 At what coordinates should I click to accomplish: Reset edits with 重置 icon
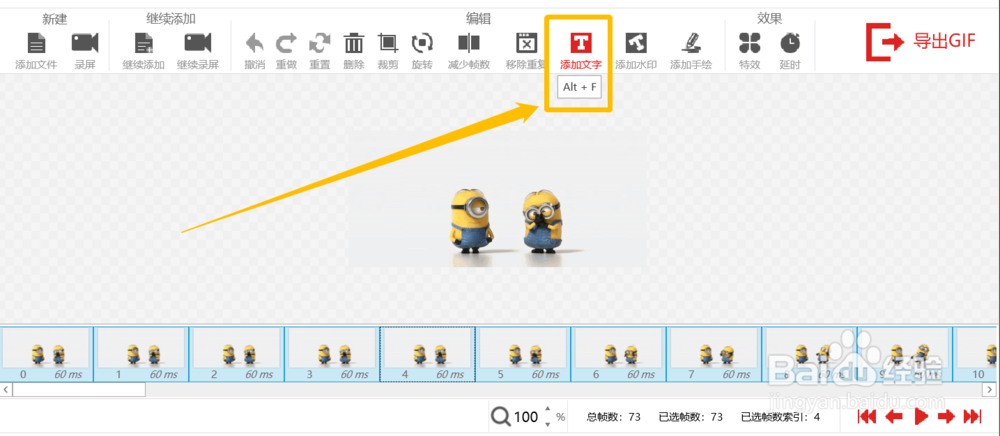click(x=320, y=43)
